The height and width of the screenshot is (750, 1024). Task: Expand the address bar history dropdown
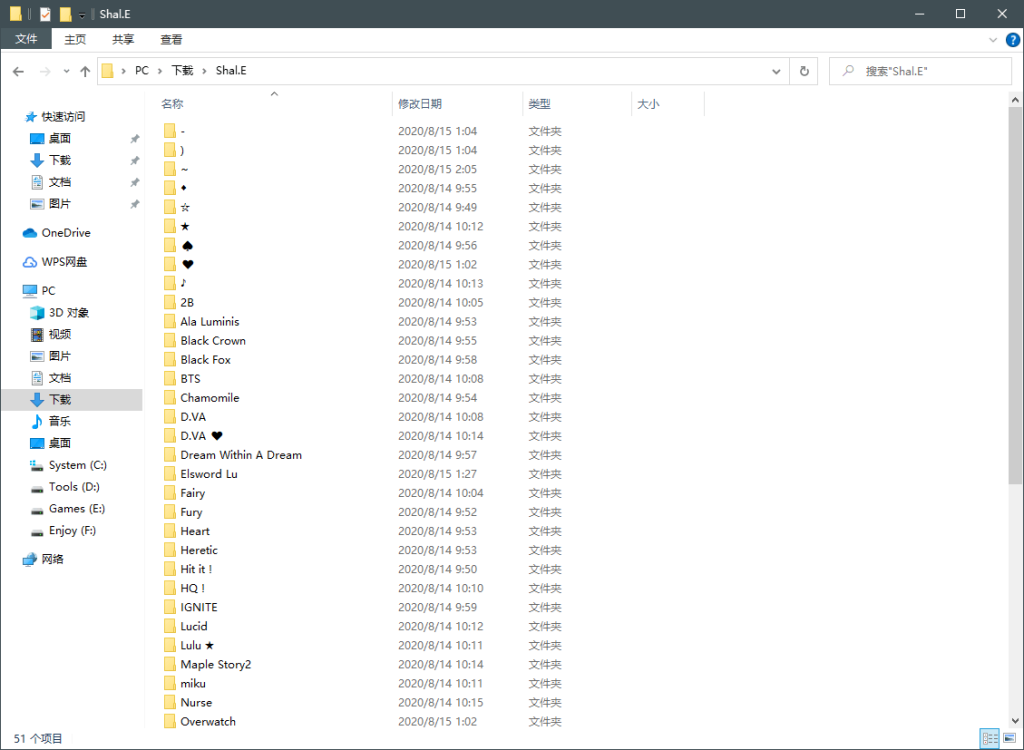[x=776, y=71]
